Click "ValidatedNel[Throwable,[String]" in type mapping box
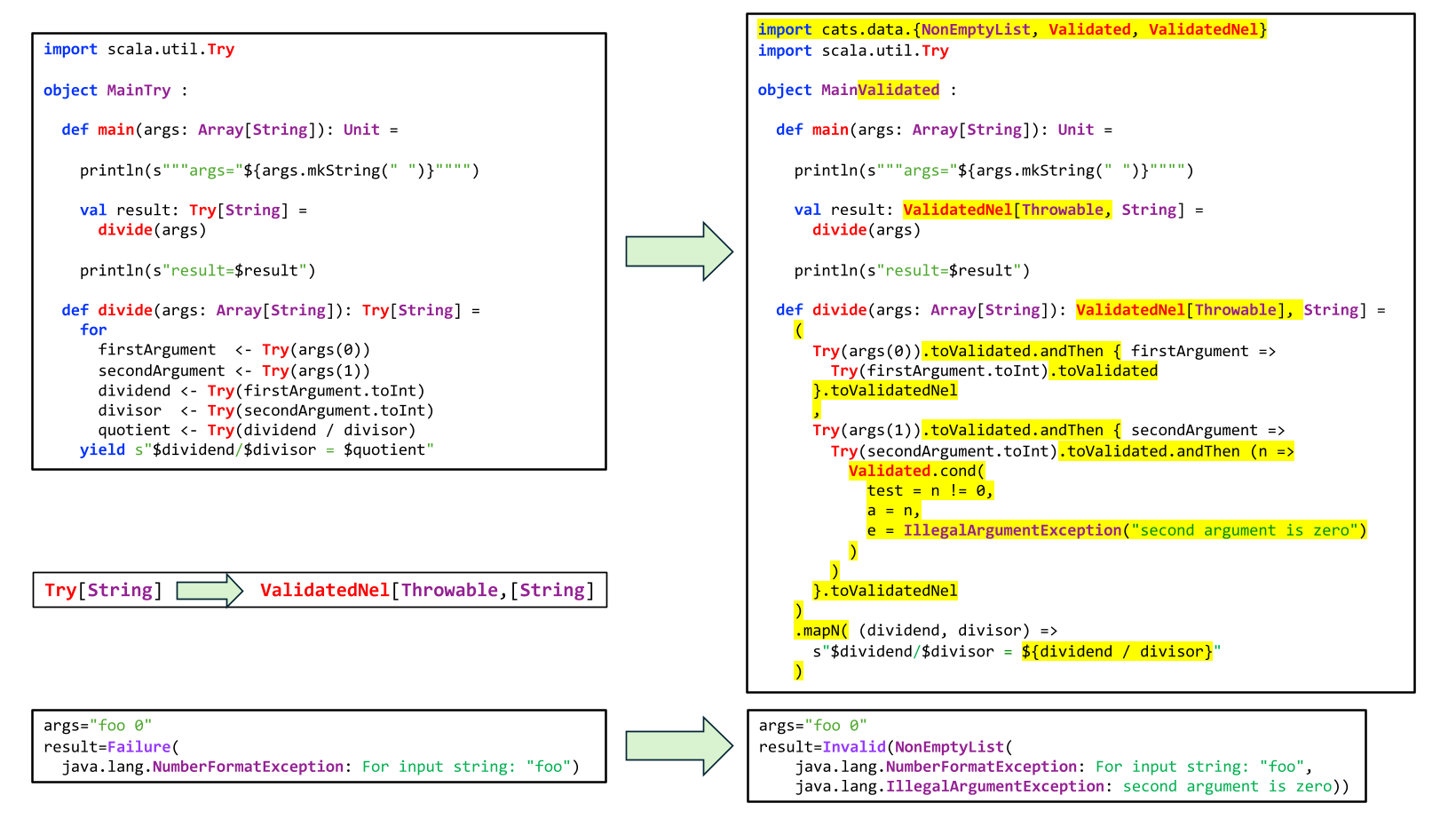1456x819 pixels. click(427, 591)
